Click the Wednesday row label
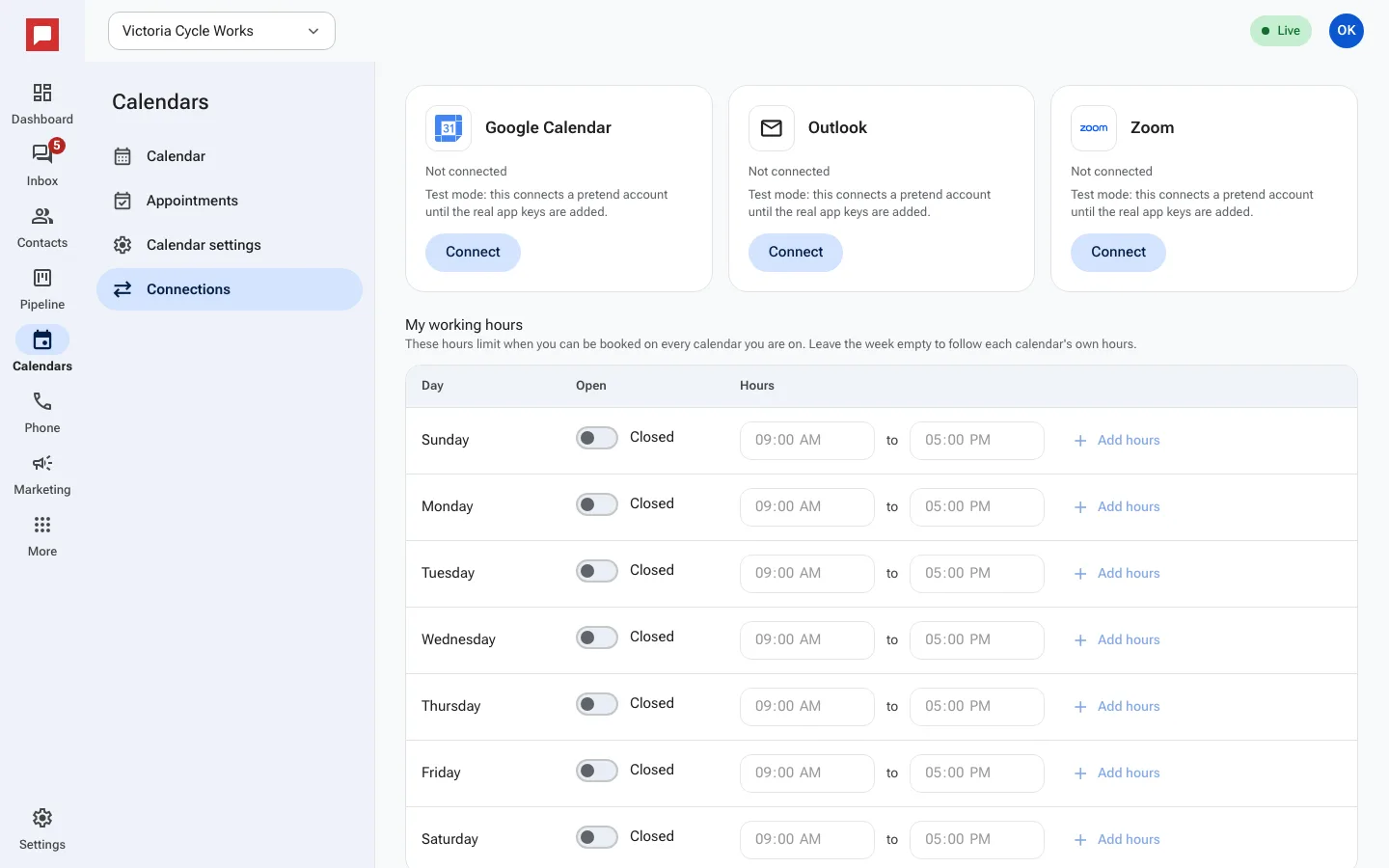 click(x=458, y=639)
